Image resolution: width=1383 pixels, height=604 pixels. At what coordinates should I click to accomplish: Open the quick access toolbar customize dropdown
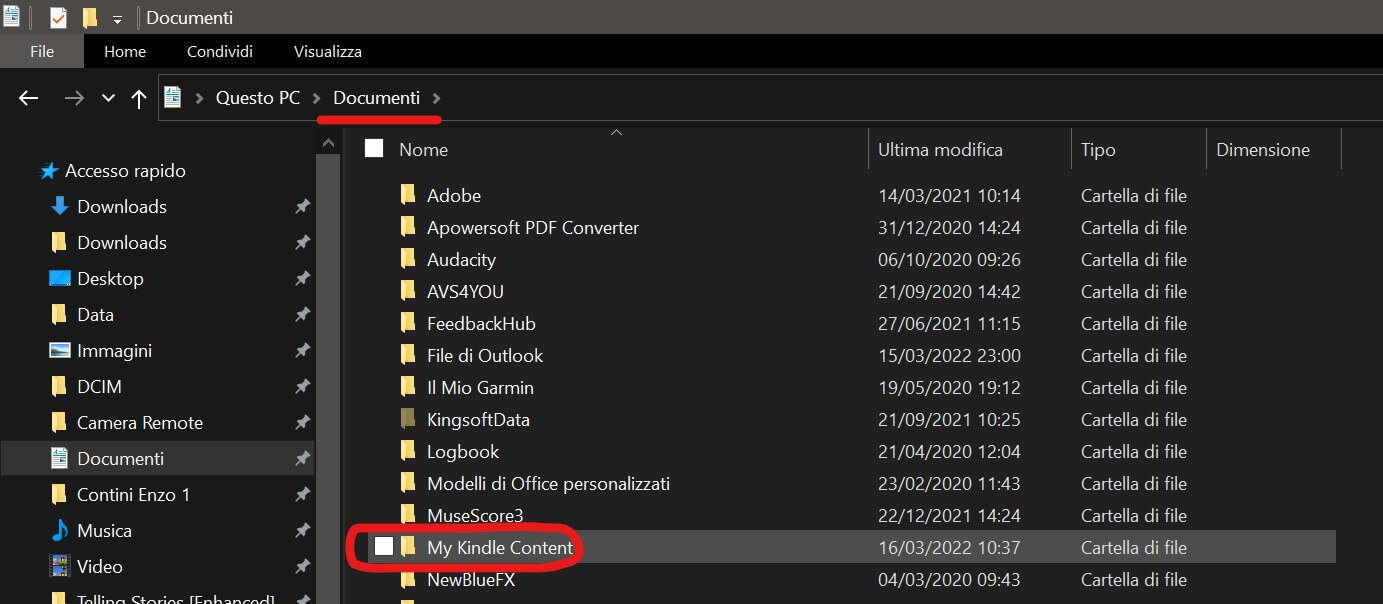(117, 20)
